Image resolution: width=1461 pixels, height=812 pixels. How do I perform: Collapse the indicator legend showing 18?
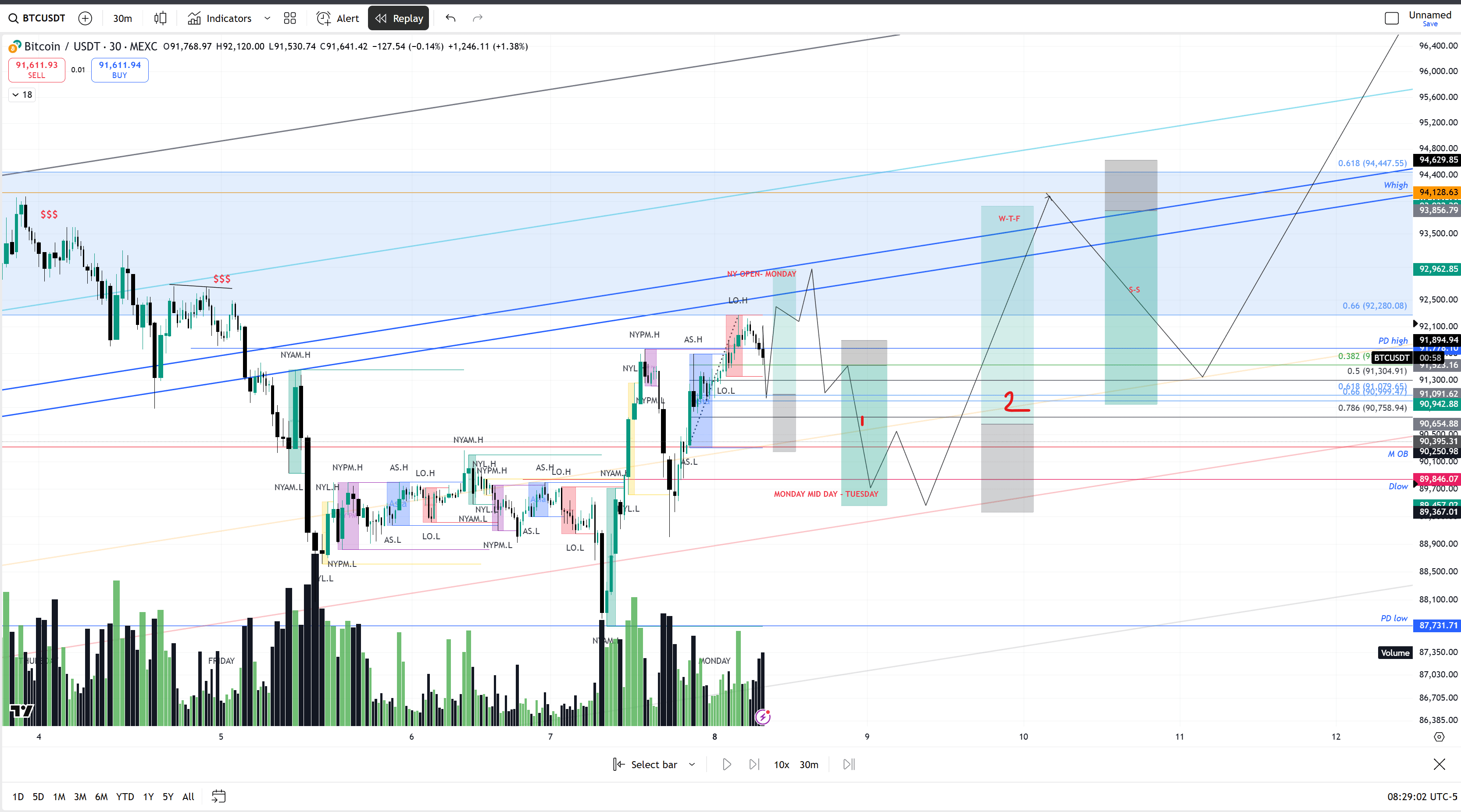point(22,95)
